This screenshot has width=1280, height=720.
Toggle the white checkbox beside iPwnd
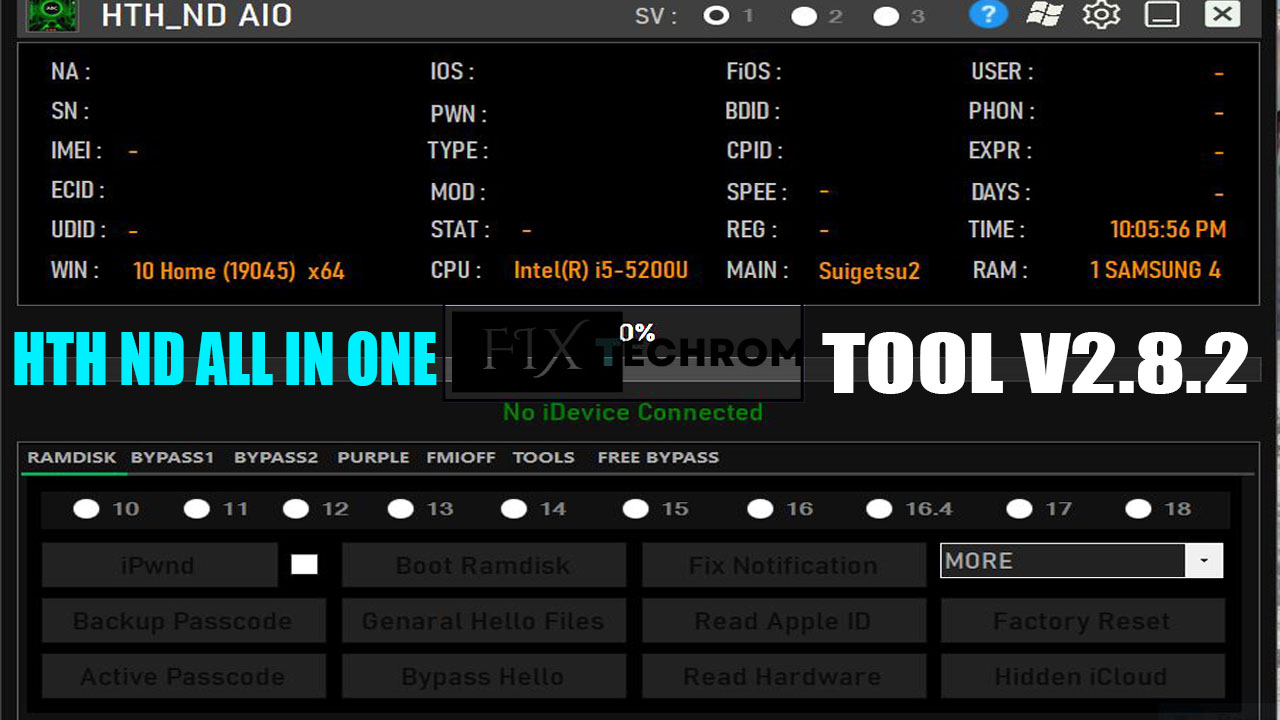[x=304, y=564]
